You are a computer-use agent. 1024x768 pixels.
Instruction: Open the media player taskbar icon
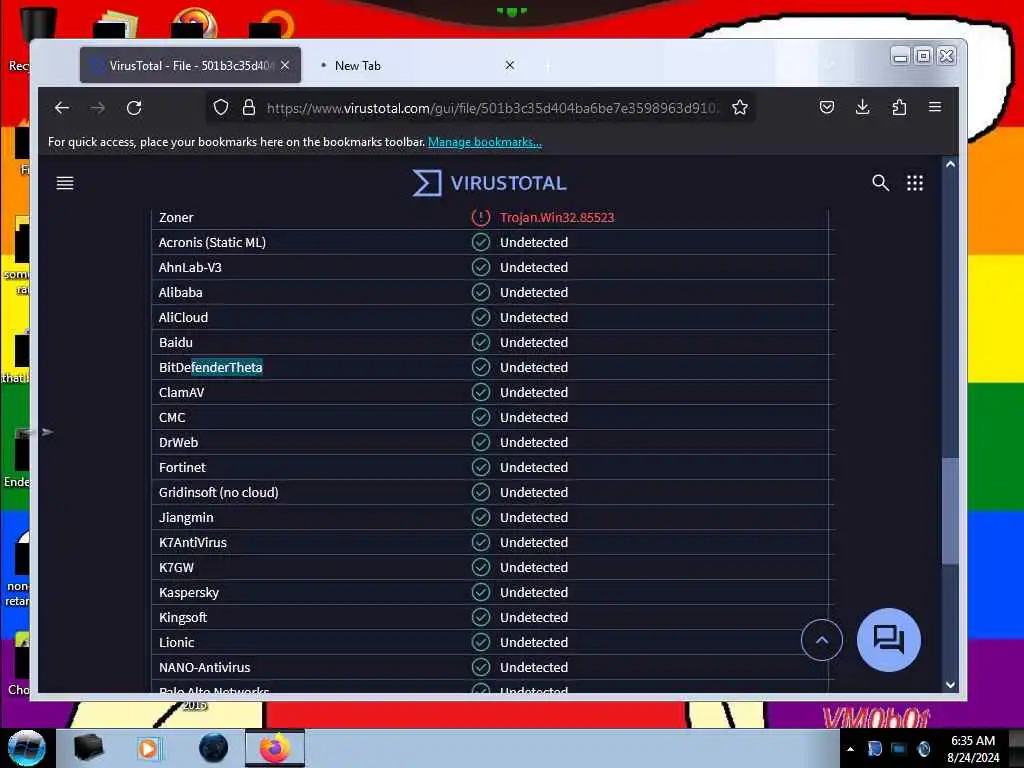click(148, 748)
